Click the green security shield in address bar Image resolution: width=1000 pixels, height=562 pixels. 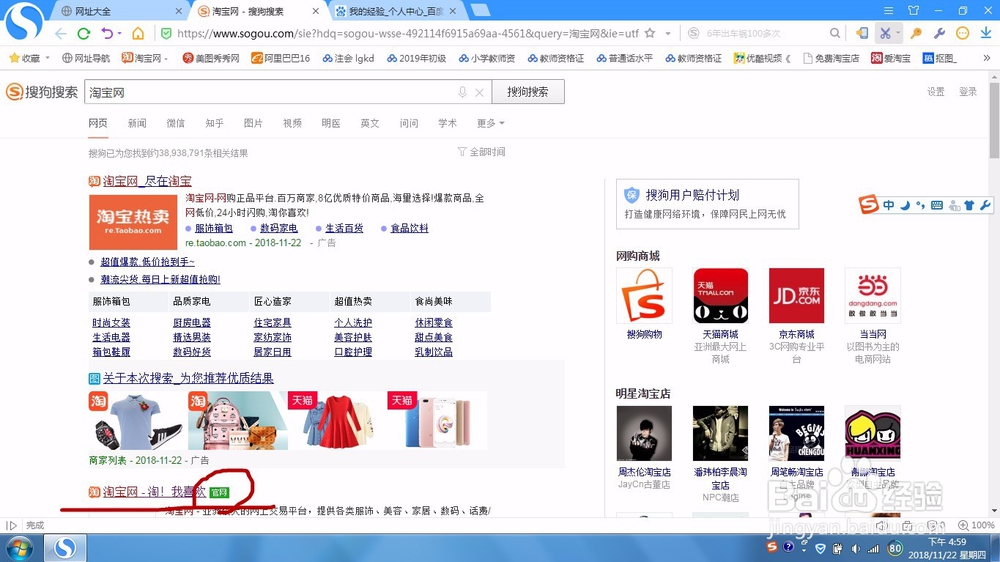pos(166,33)
